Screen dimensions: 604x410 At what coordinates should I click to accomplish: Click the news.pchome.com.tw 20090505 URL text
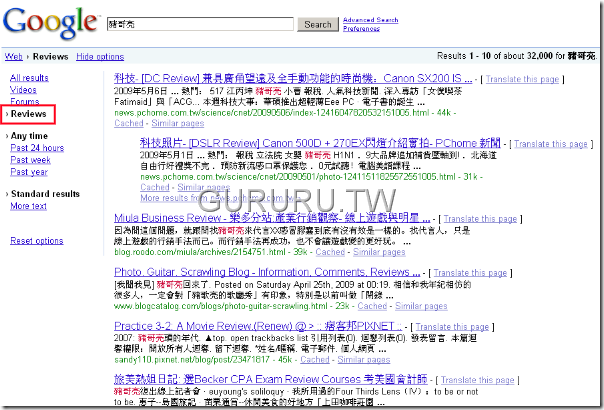tap(272, 113)
